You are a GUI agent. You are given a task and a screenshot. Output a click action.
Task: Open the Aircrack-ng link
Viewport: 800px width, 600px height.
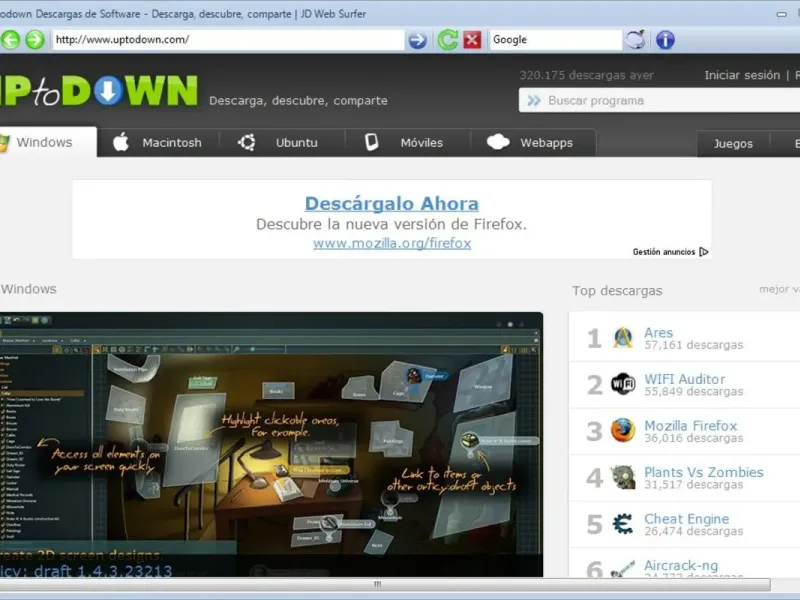tap(681, 565)
